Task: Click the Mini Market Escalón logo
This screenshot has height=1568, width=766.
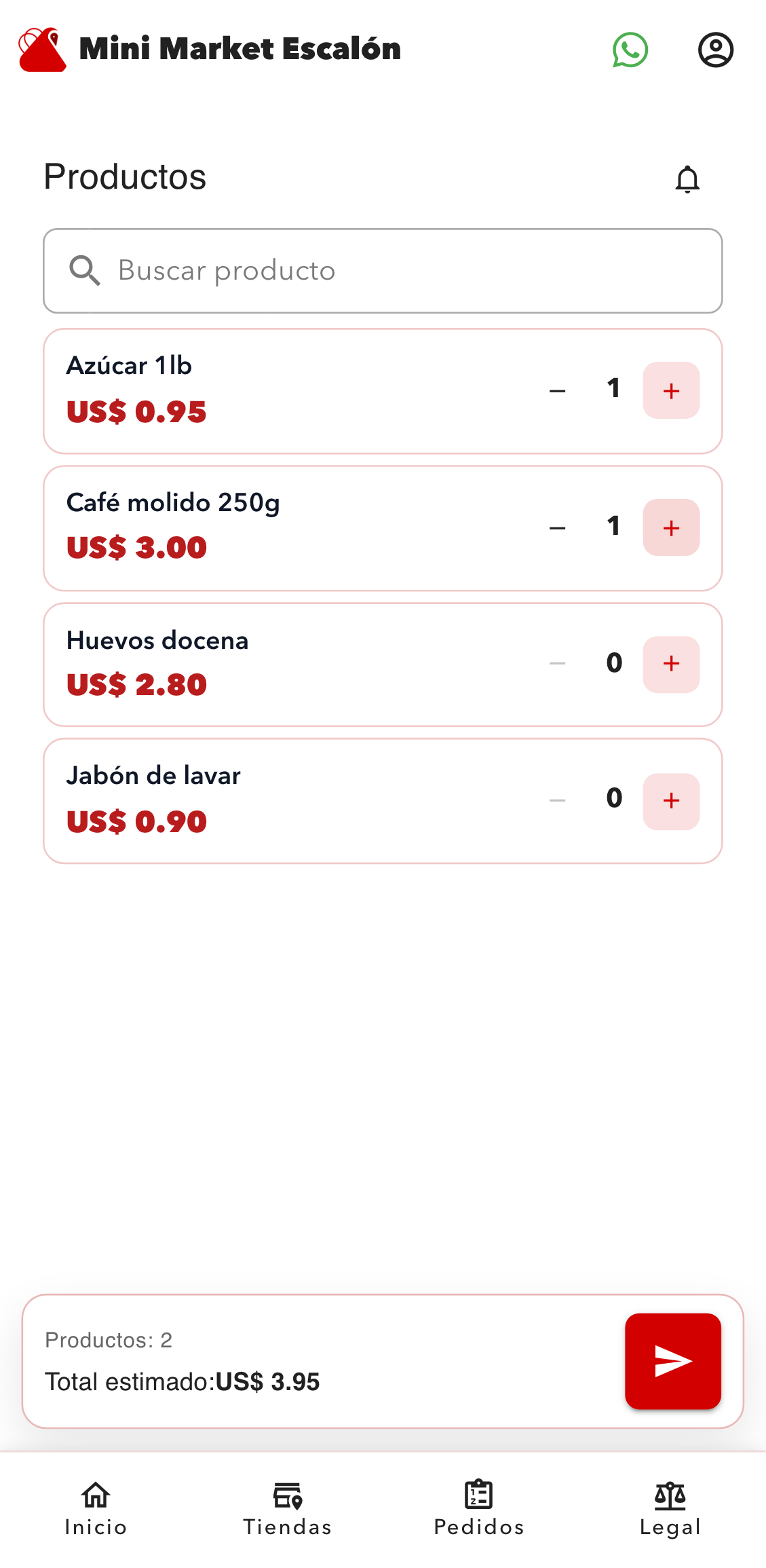Action: click(43, 50)
